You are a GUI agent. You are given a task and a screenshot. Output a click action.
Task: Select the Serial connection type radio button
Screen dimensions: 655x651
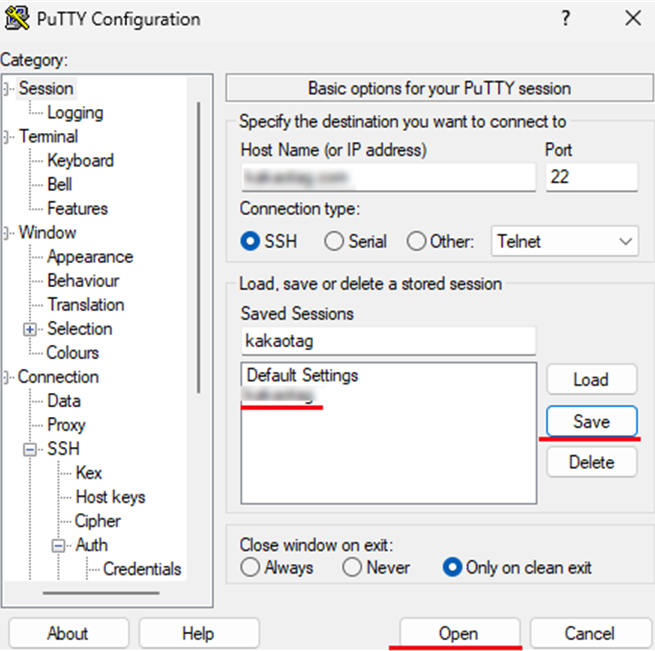point(334,241)
